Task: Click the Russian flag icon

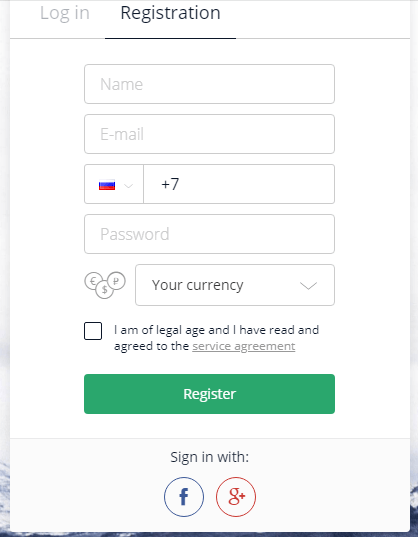Action: [x=107, y=185]
